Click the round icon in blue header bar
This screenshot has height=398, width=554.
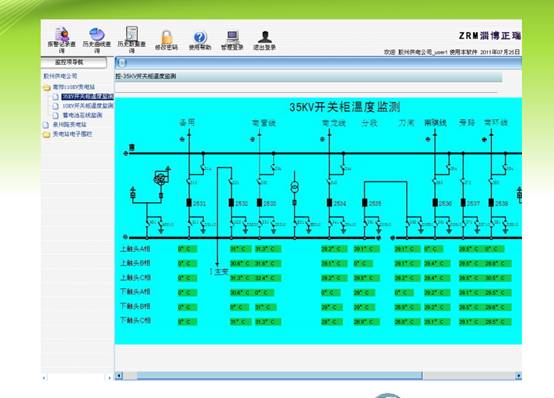121,63
